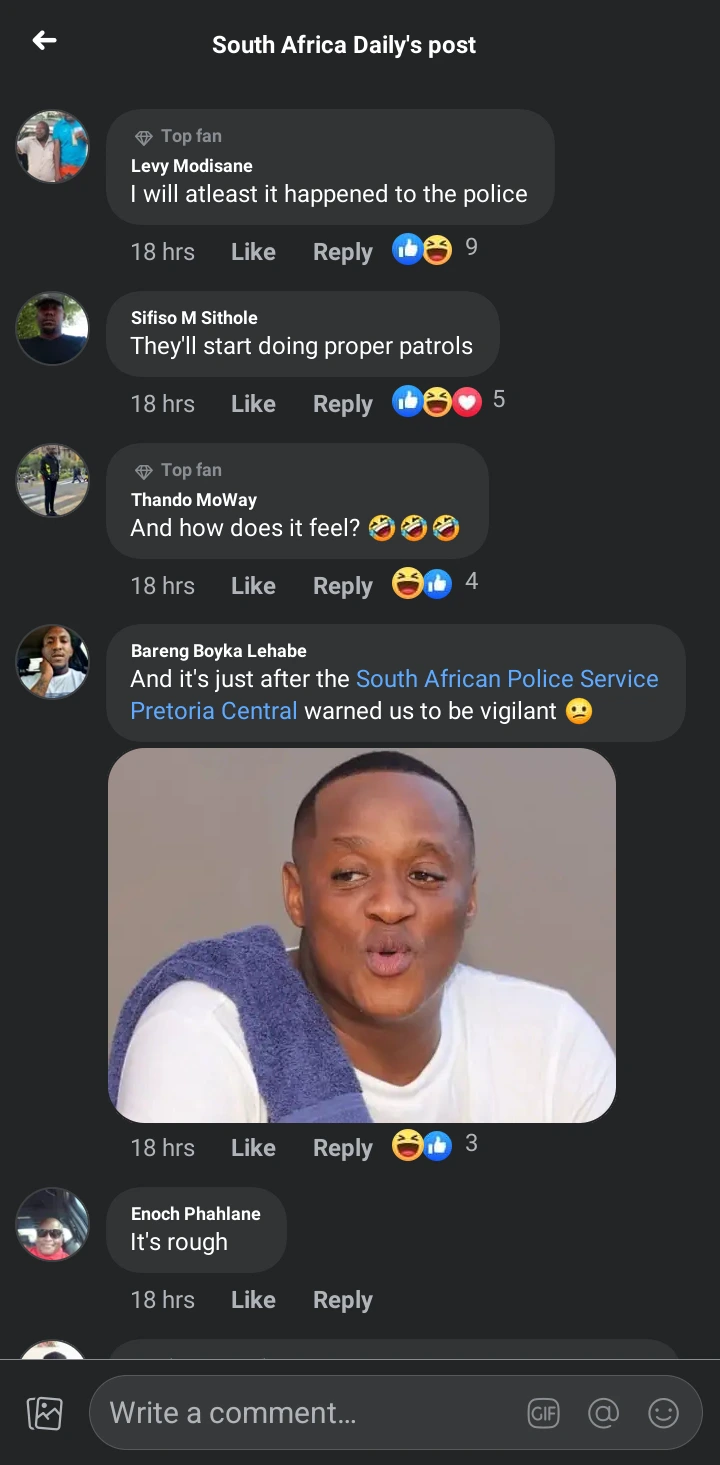Image resolution: width=720 pixels, height=1465 pixels.
Task: View reactions on Sifiso M Sithole's comment
Action: tap(448, 402)
